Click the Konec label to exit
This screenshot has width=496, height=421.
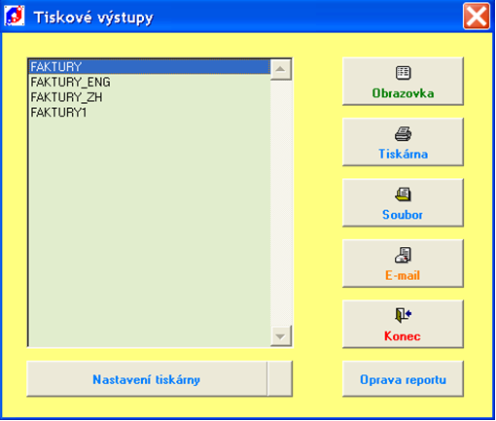[402, 336]
